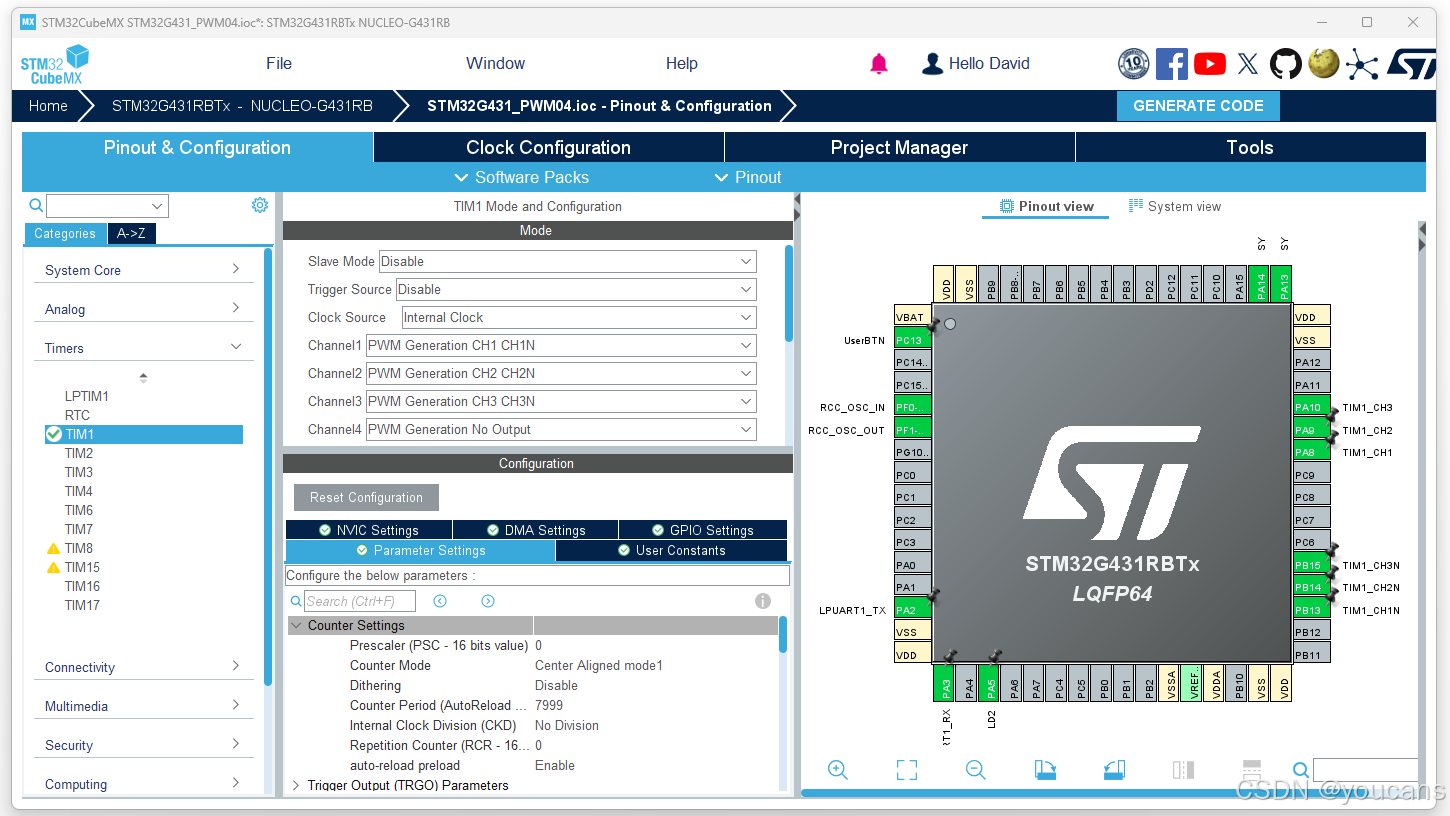Open the Window menu
This screenshot has height=816, width=1450.
495,63
